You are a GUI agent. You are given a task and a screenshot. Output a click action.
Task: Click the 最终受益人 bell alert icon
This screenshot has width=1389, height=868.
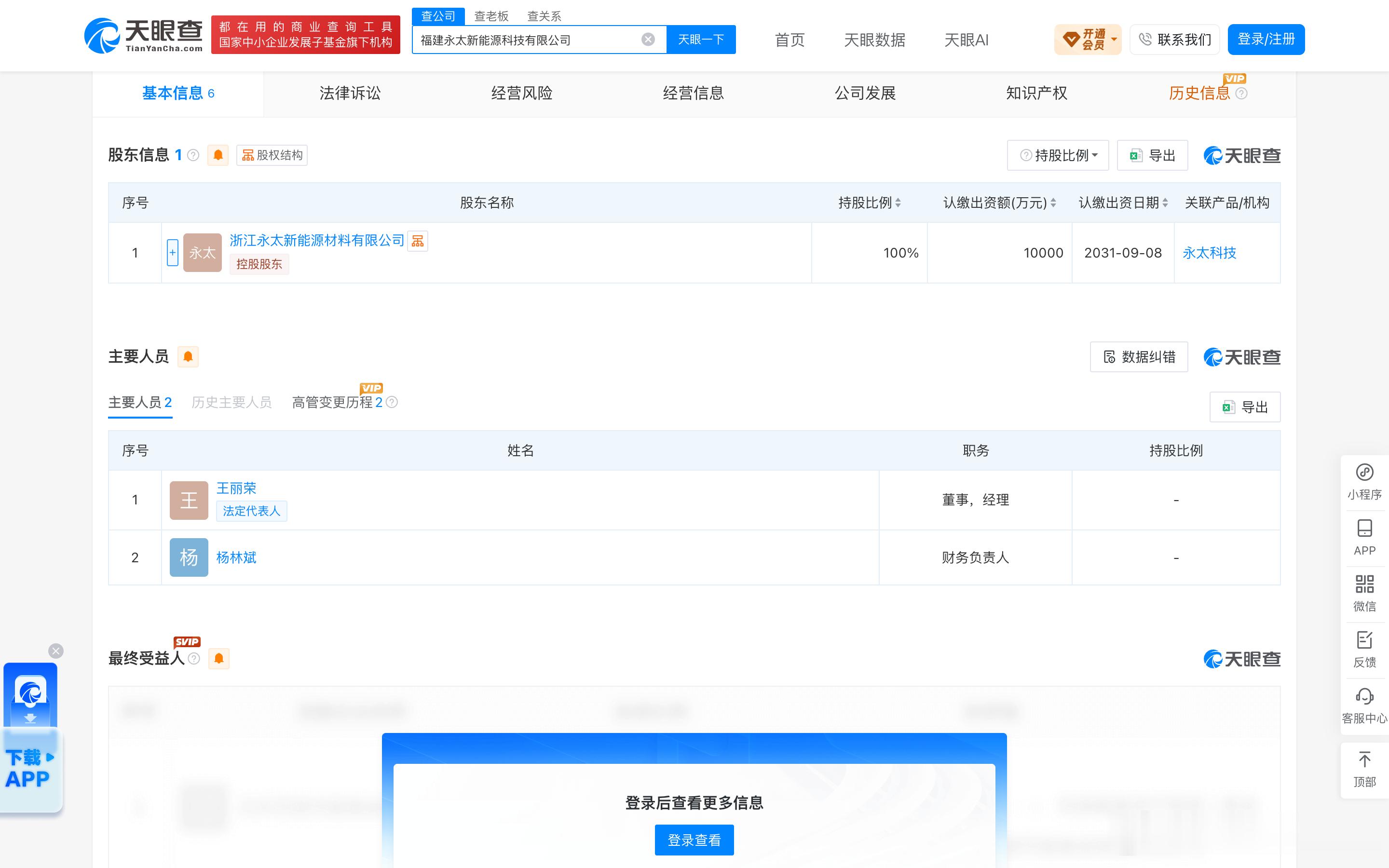pyautogui.click(x=218, y=658)
